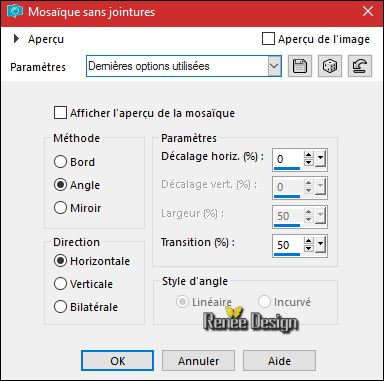This screenshot has width=384, height=381.
Task: Click the reset to default arrow icon
Action: pyautogui.click(x=360, y=66)
